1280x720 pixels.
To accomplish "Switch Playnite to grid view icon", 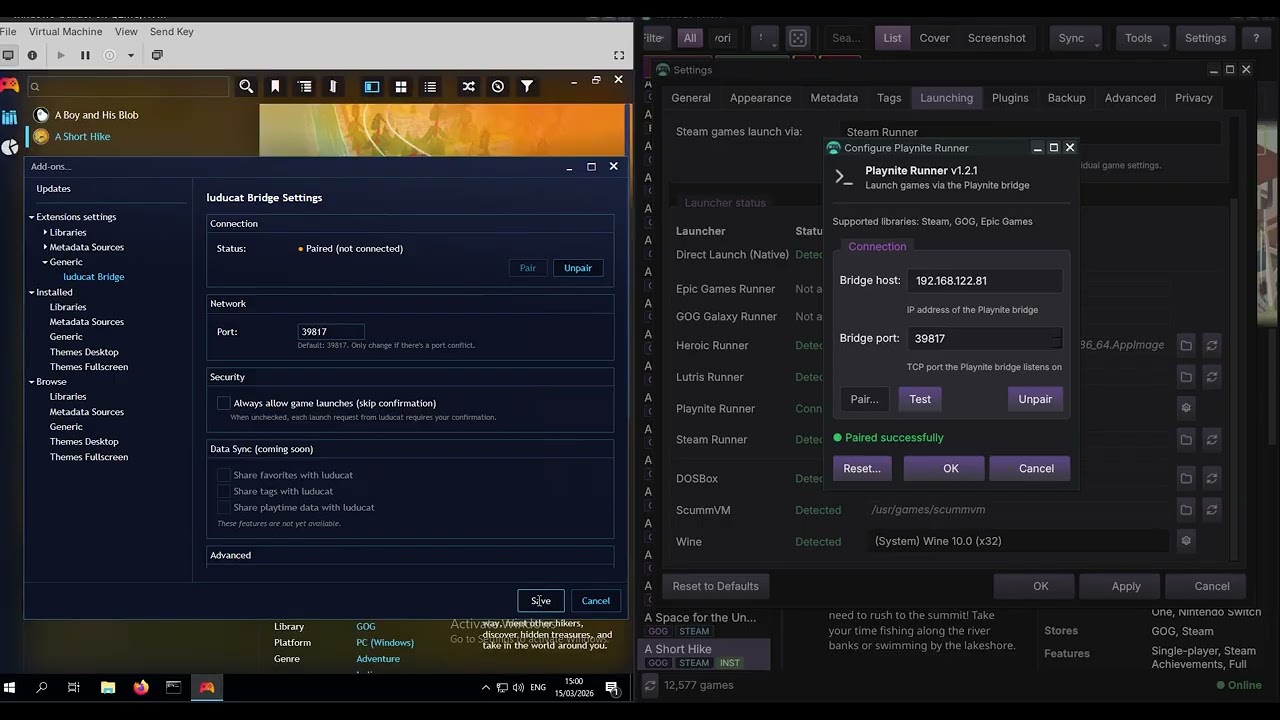I will pyautogui.click(x=401, y=87).
